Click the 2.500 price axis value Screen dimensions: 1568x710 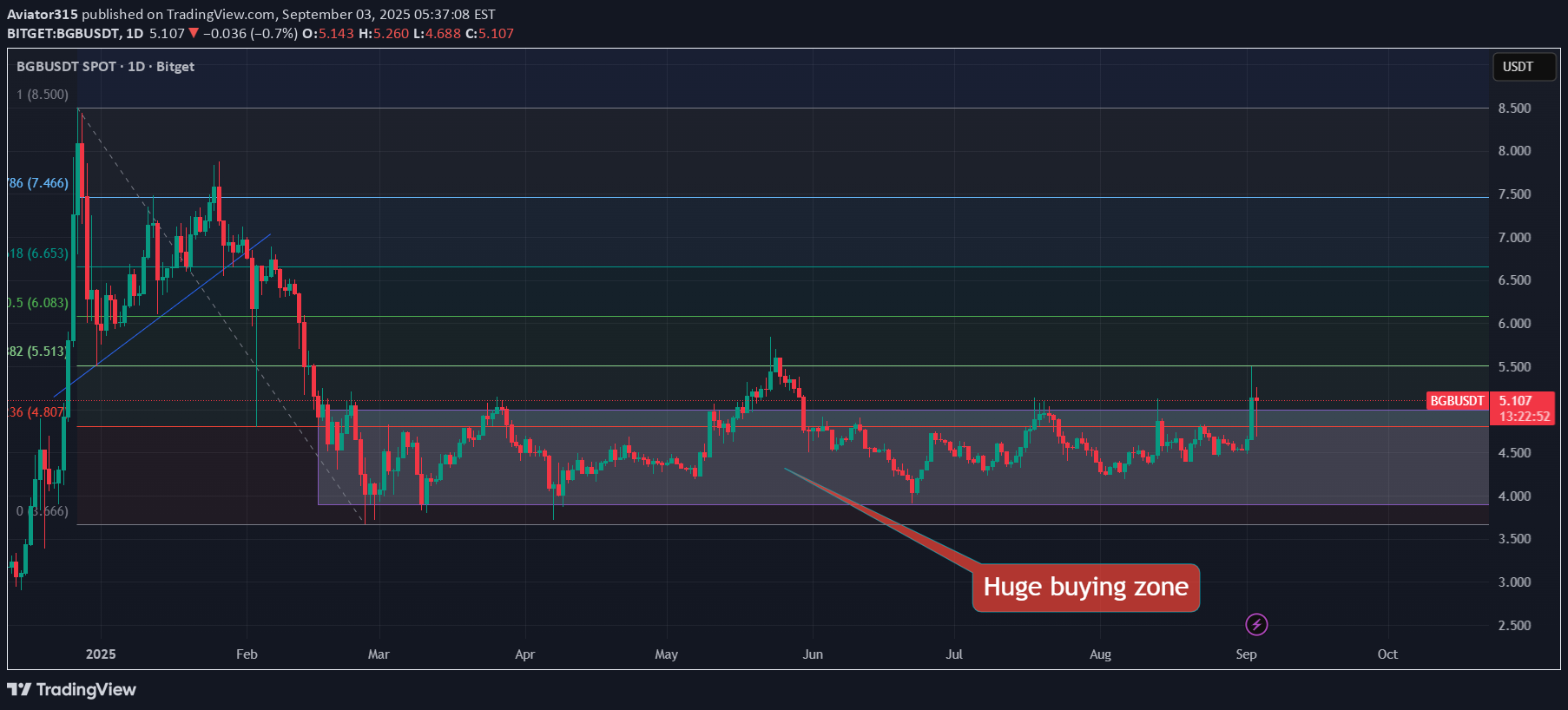[1514, 626]
